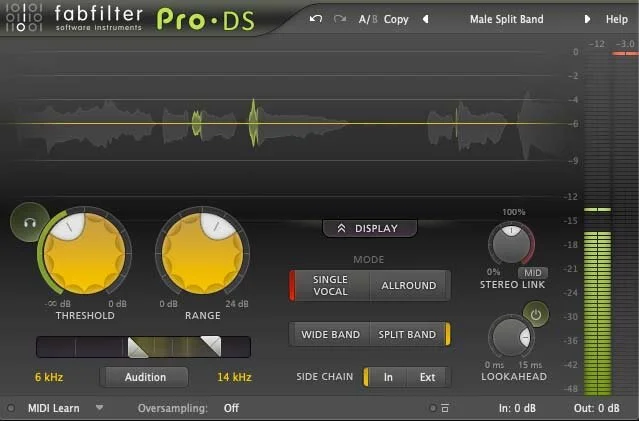Toggle the lookahead power icon
This screenshot has width=639, height=421.
[x=535, y=314]
